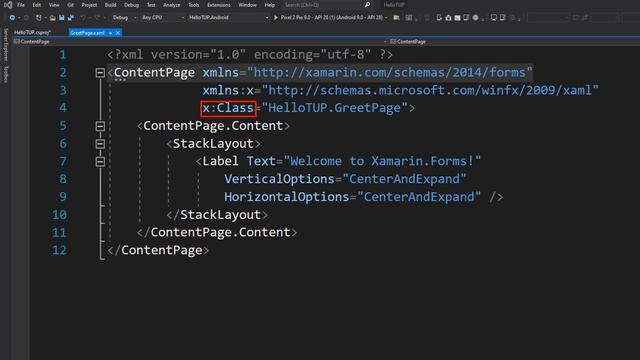The image size is (640, 360).
Task: Collapse the StackLayout on line 6
Action: [100, 144]
